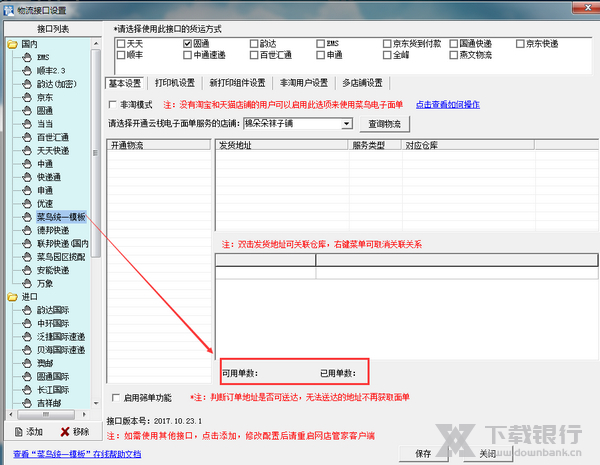
Task: Click the horizontal scrollbar thumb under the interface list
Action: [x=46, y=414]
